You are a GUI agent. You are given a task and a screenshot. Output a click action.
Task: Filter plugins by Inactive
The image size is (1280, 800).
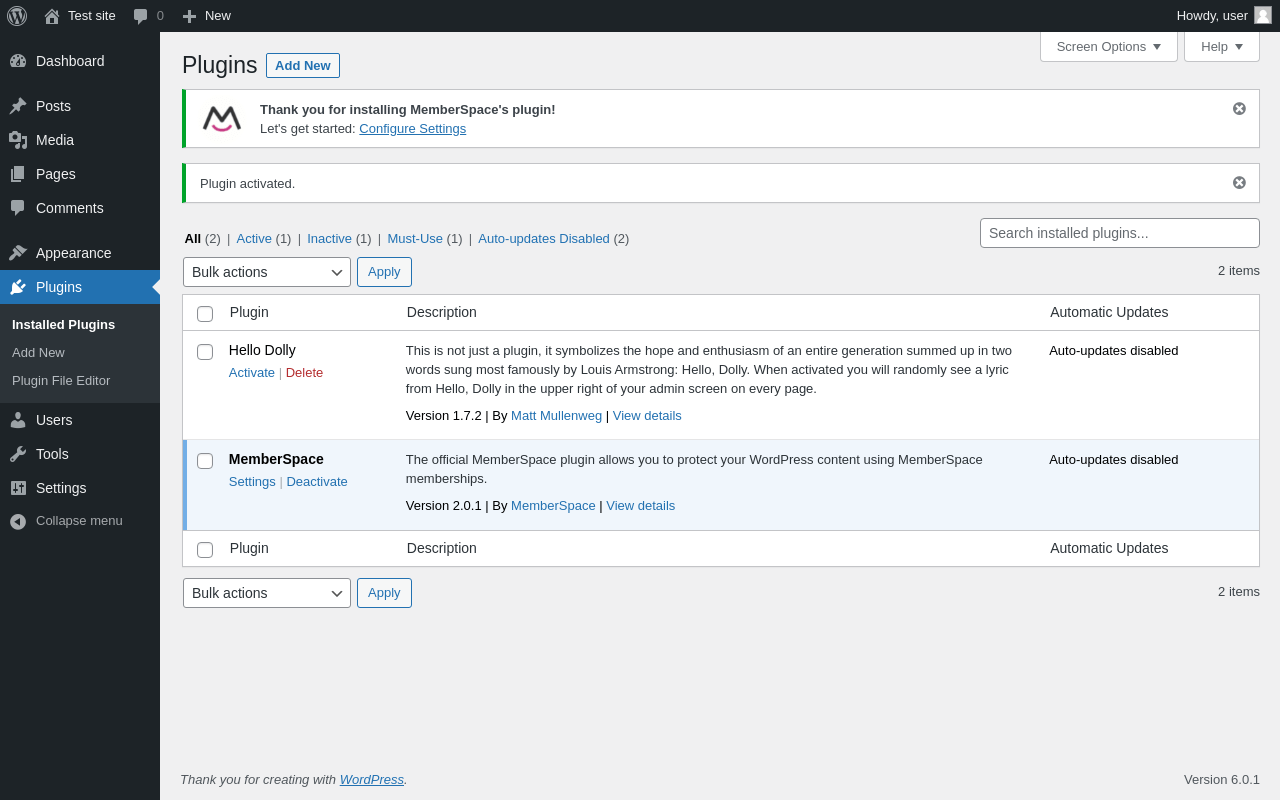[x=329, y=239]
